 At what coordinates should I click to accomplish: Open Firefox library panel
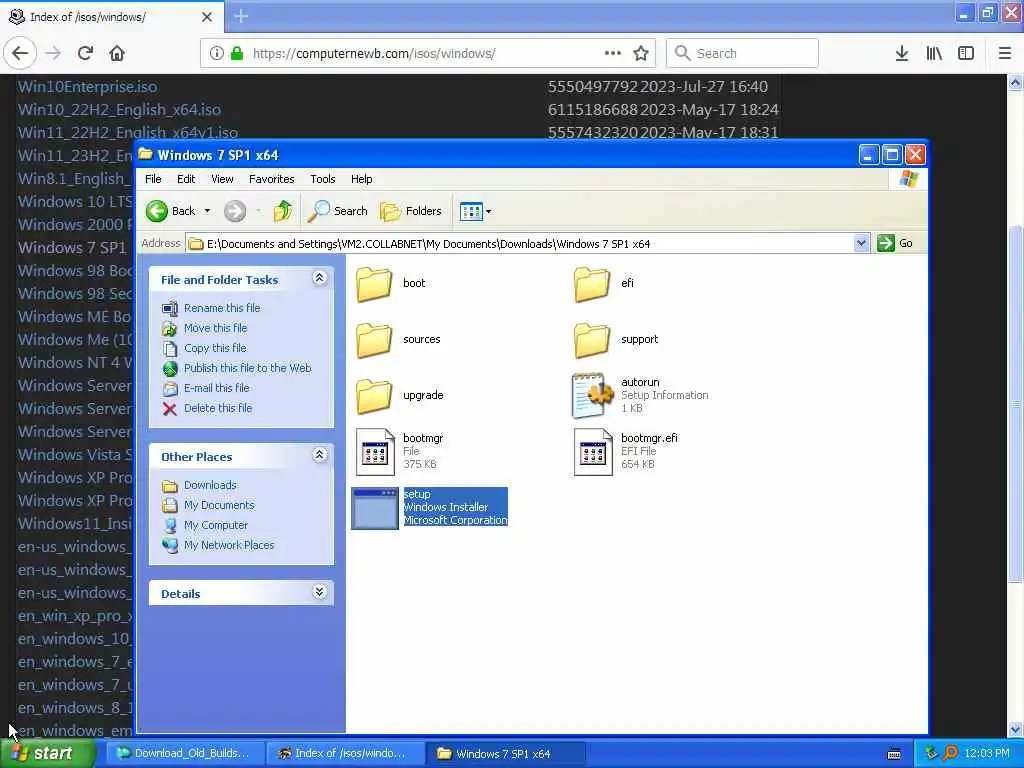(934, 54)
